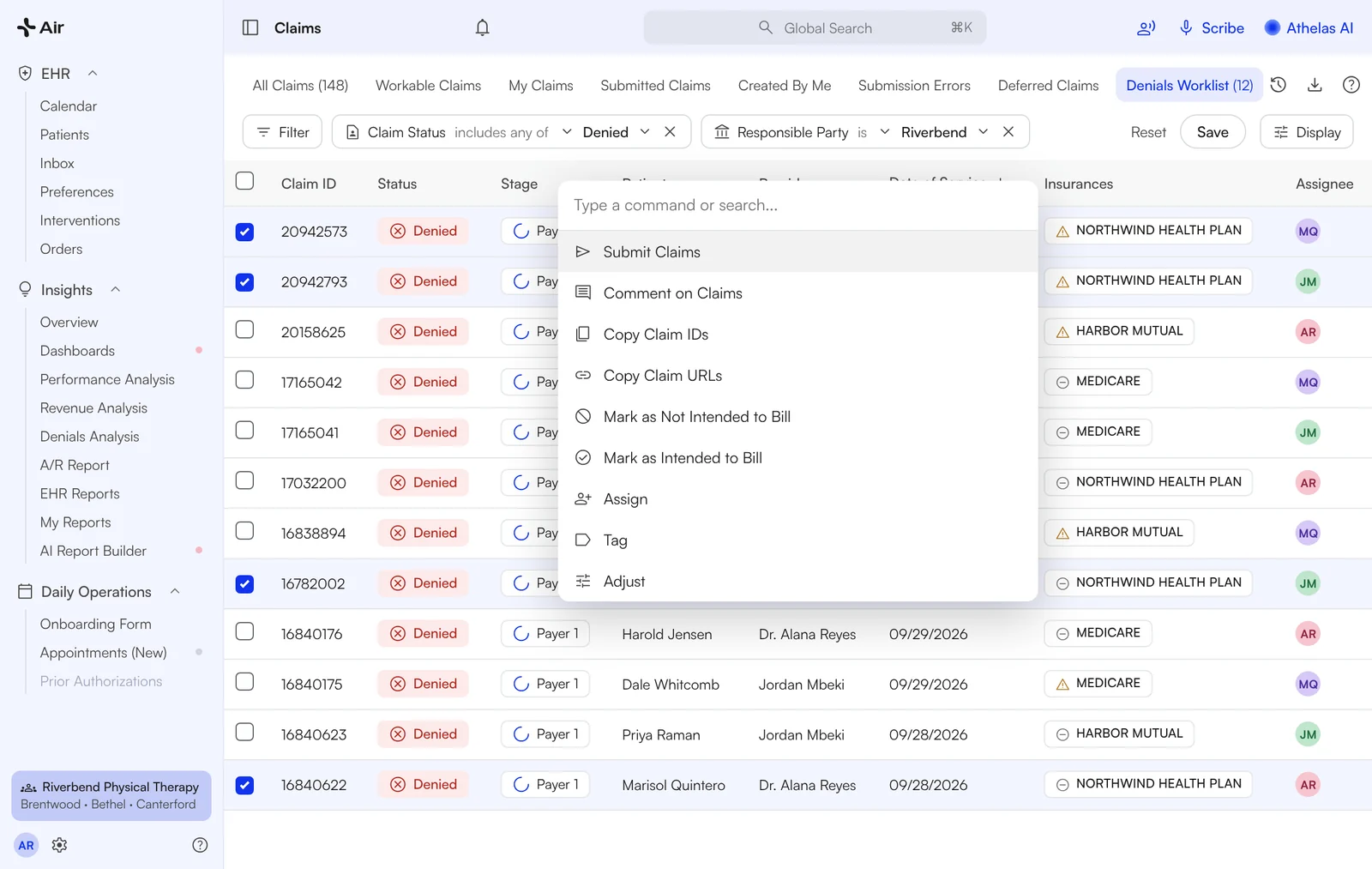Open Denials Analysis in sidebar
Image resolution: width=1372 pixels, height=869 pixels.
coord(90,437)
